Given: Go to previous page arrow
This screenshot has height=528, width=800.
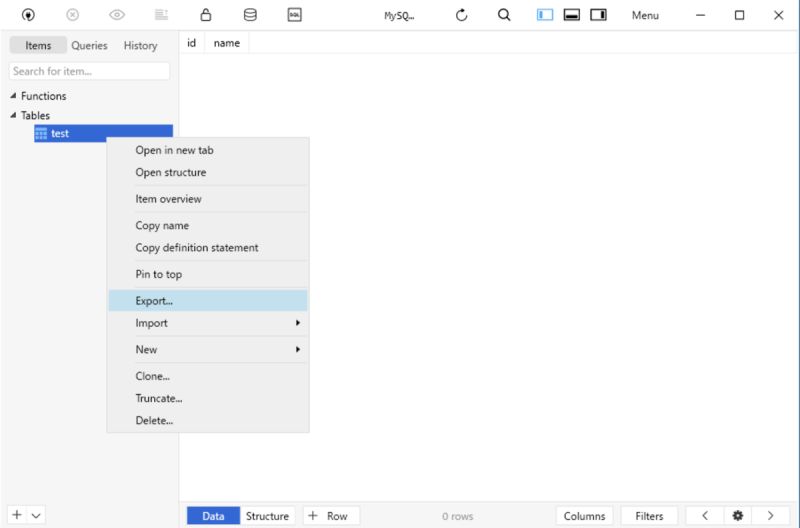Looking at the screenshot, I should tap(705, 516).
